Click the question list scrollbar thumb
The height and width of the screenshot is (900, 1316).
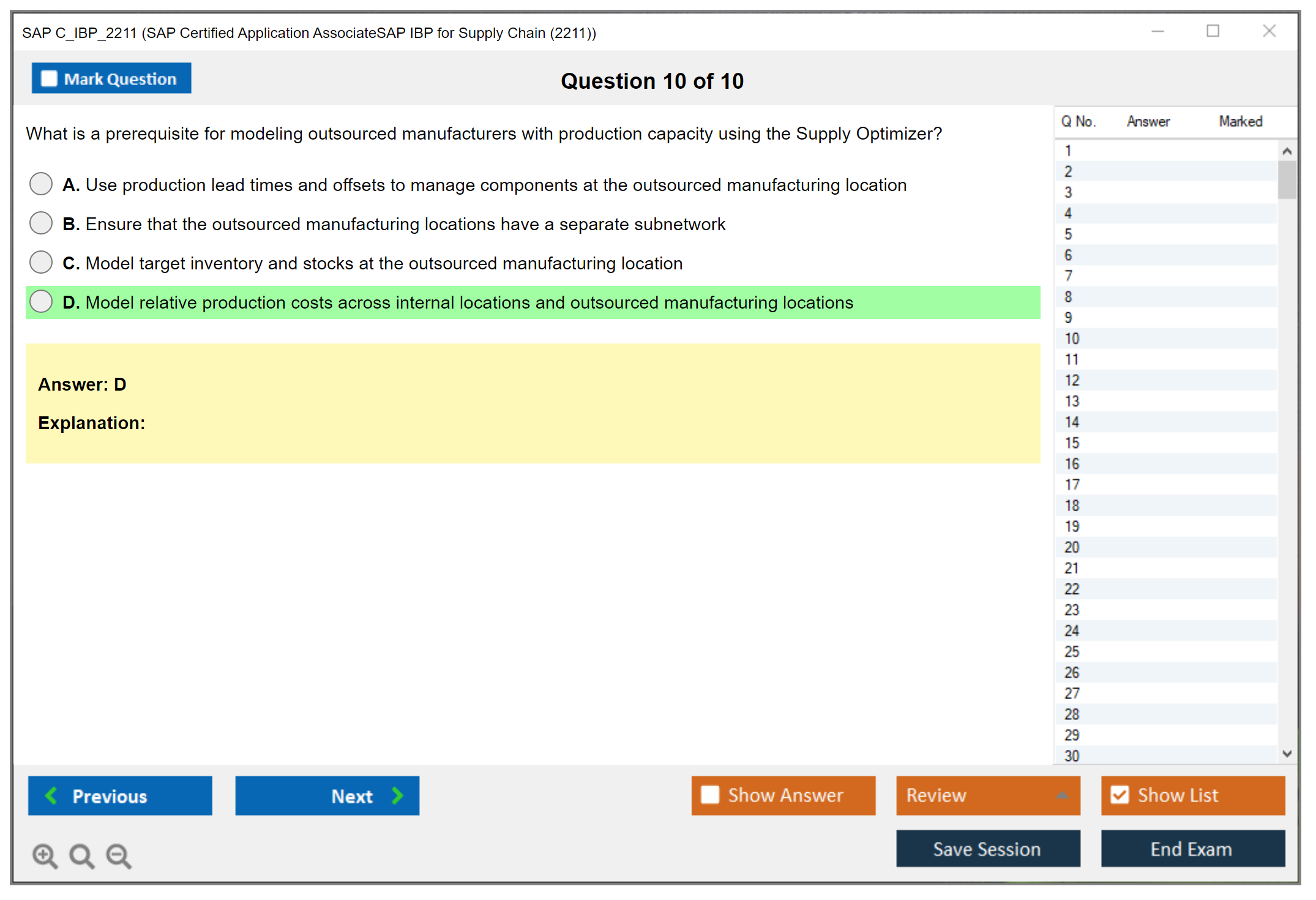pyautogui.click(x=1287, y=179)
